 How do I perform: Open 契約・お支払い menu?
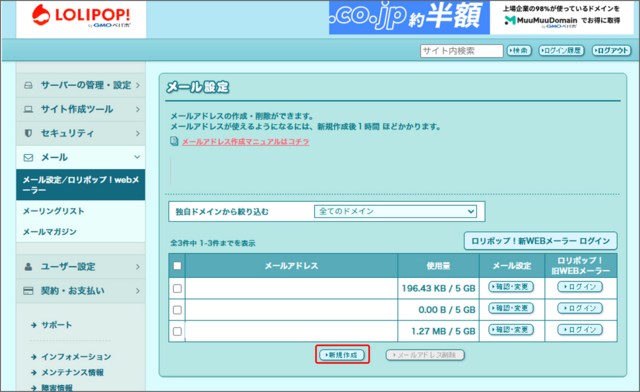(x=81, y=291)
